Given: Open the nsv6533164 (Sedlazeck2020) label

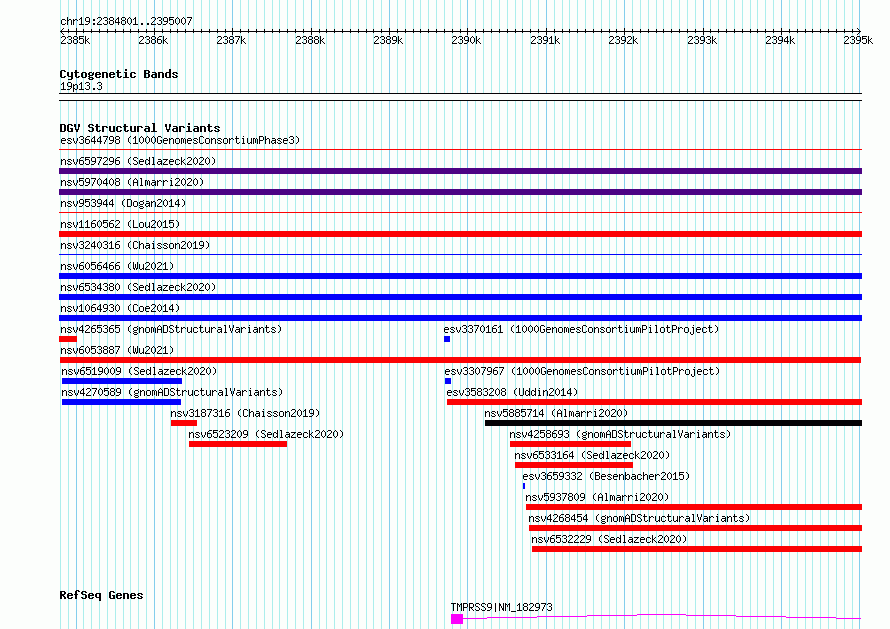Looking at the screenshot, I should [x=592, y=455].
